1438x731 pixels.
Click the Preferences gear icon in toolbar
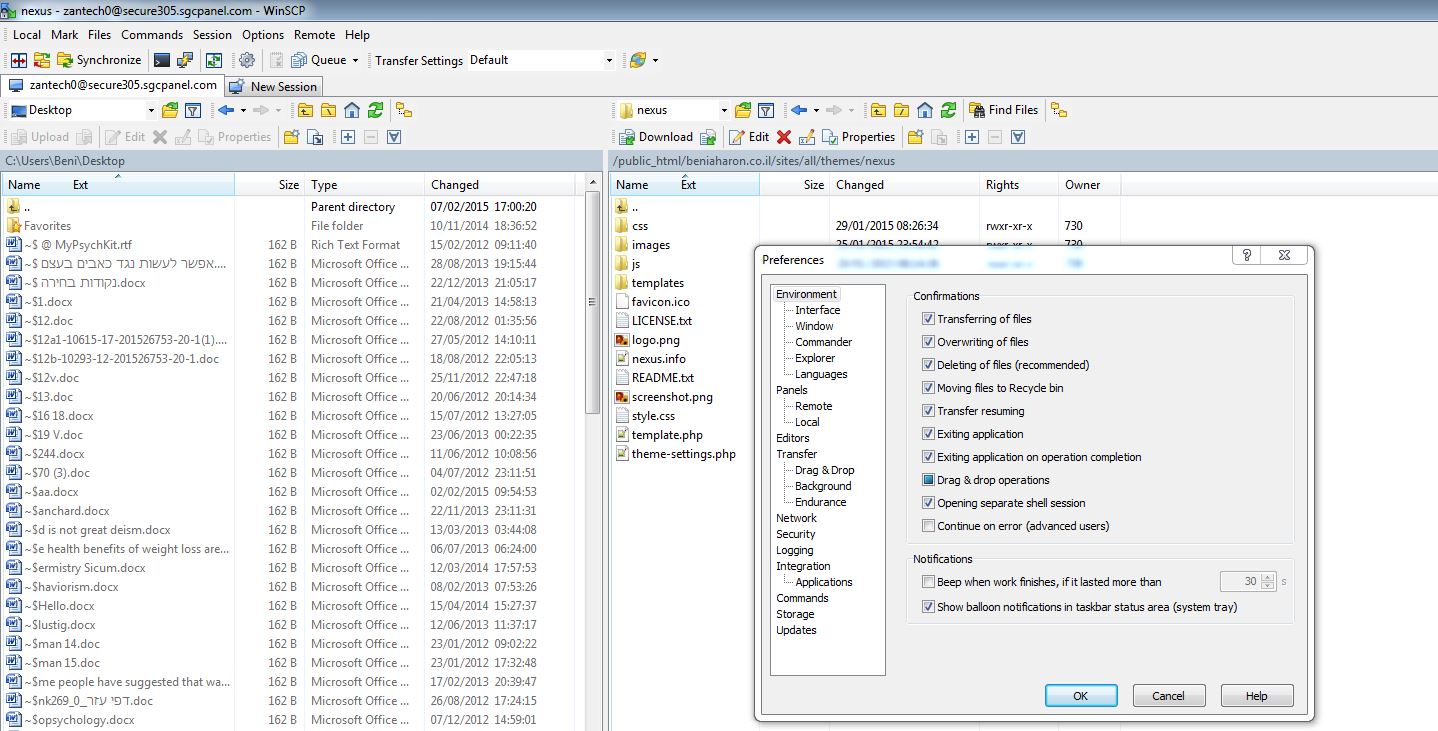pos(247,60)
